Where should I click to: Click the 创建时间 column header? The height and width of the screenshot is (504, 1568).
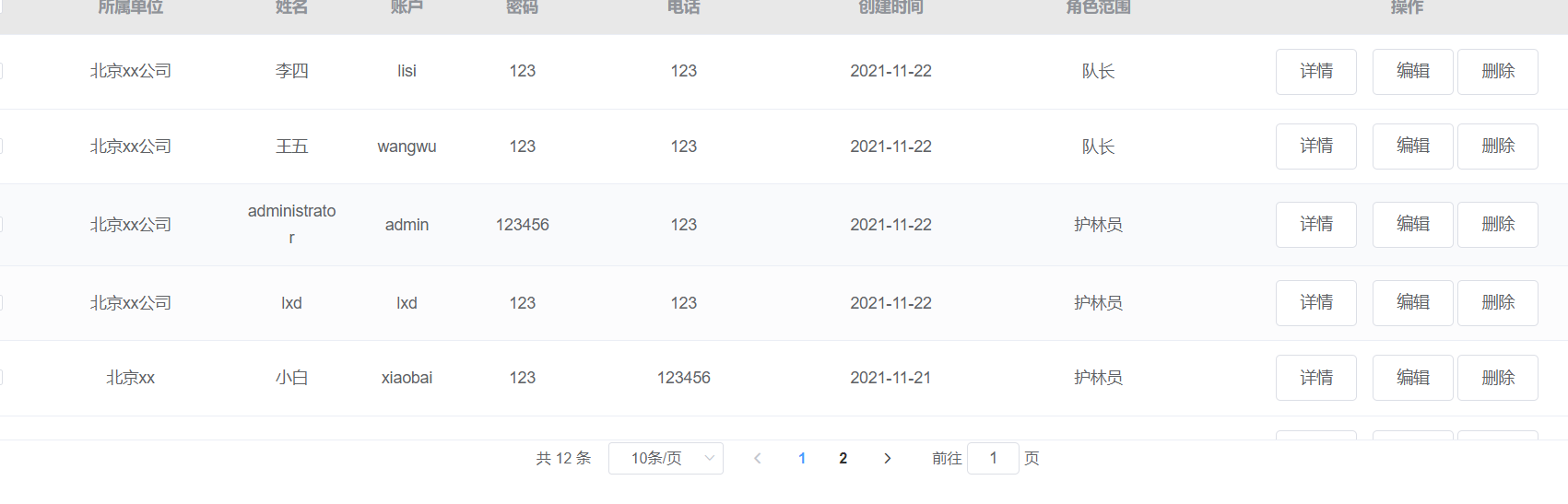tap(890, 7)
